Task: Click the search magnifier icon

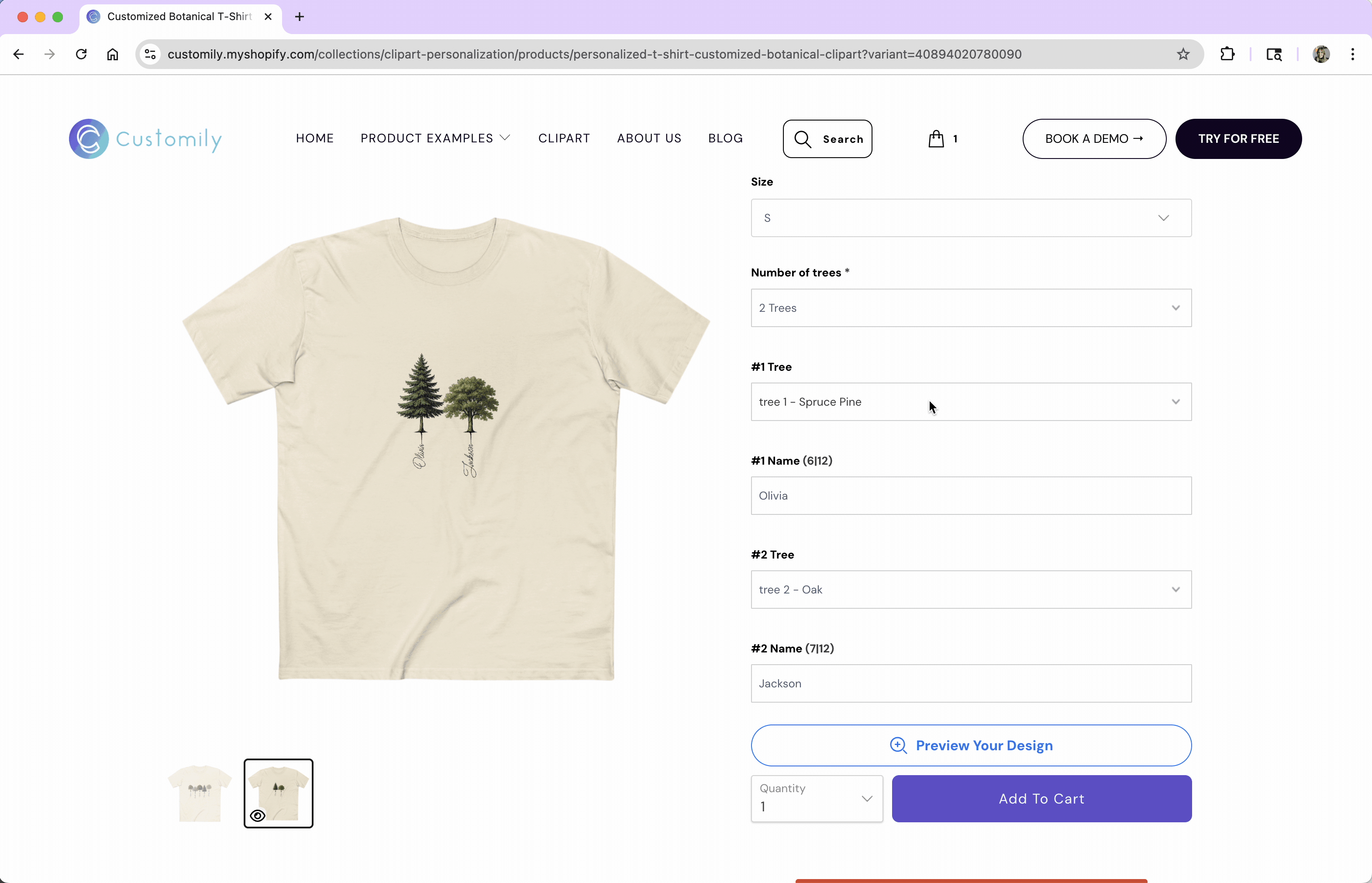Action: (x=803, y=139)
